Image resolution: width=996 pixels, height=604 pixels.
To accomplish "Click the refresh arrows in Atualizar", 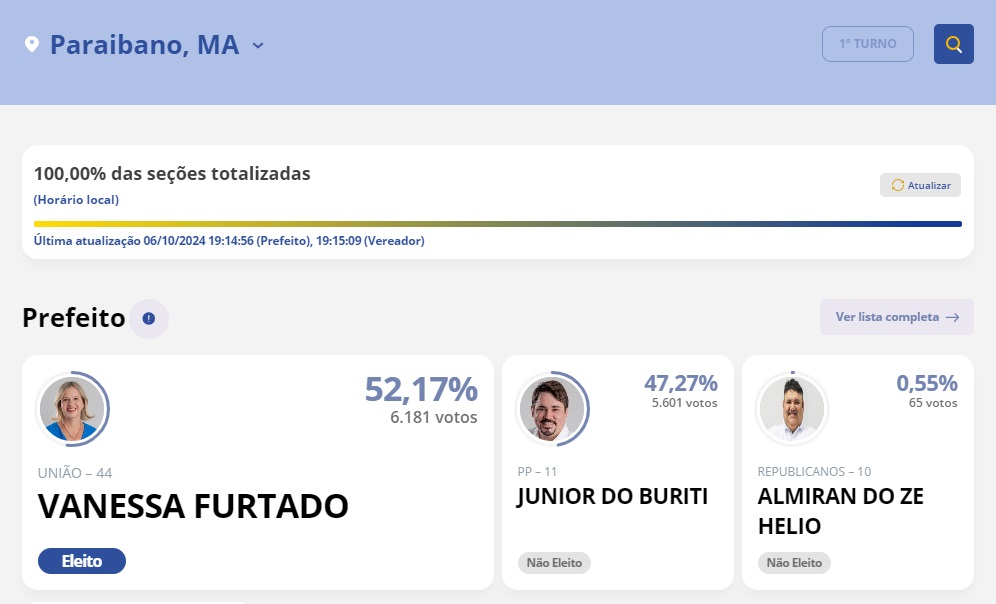I will coord(897,185).
